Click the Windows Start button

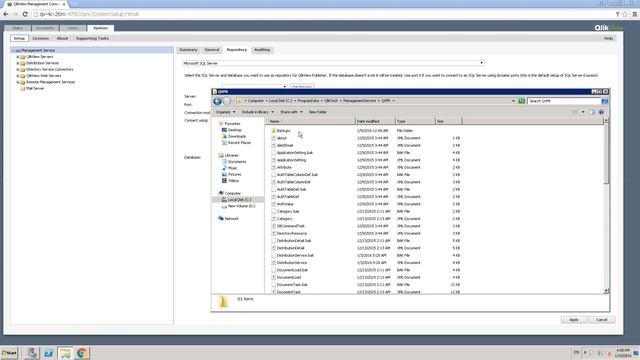click(x=9, y=353)
